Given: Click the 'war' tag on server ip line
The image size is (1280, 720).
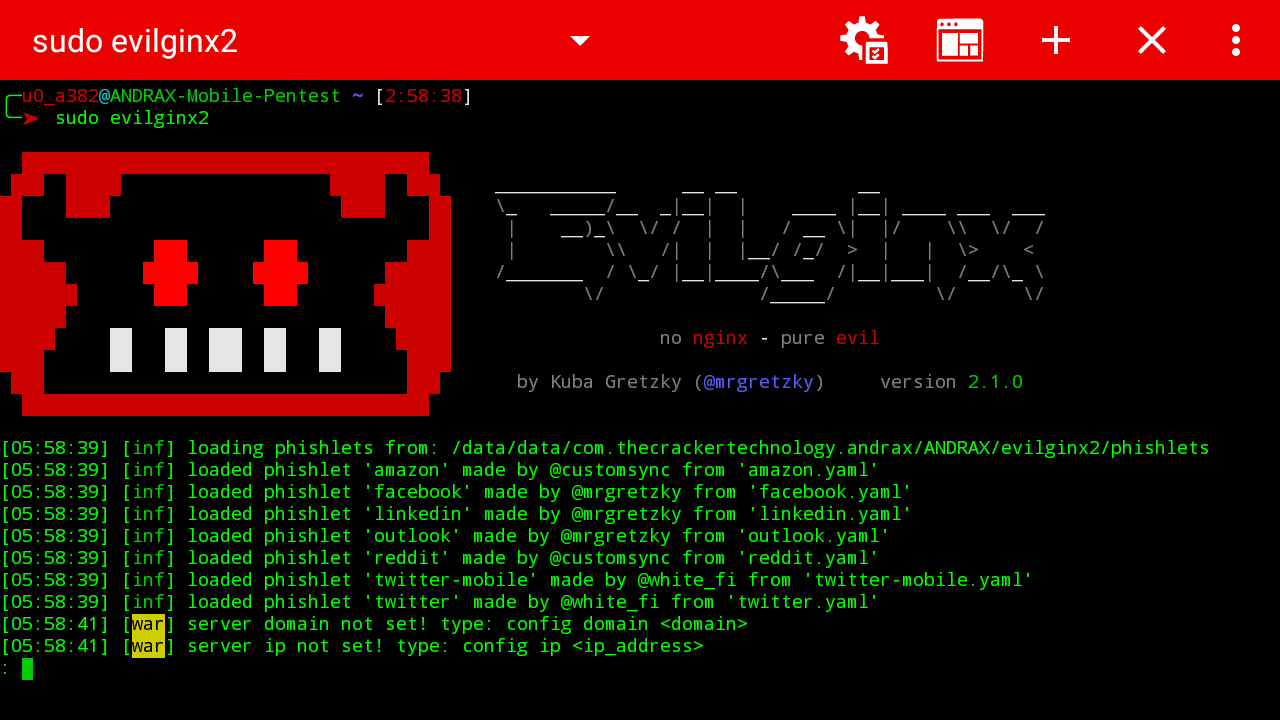Looking at the screenshot, I should coord(148,646).
